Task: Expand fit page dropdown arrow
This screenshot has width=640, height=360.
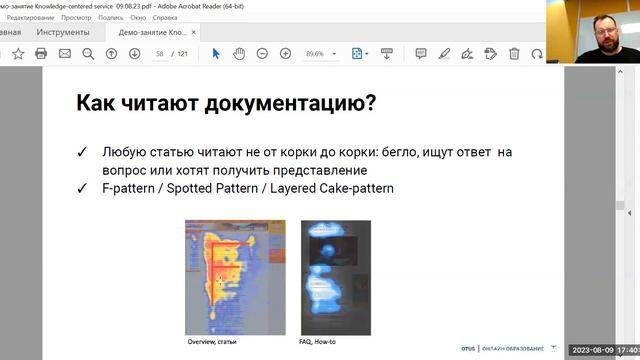Action: [367, 54]
